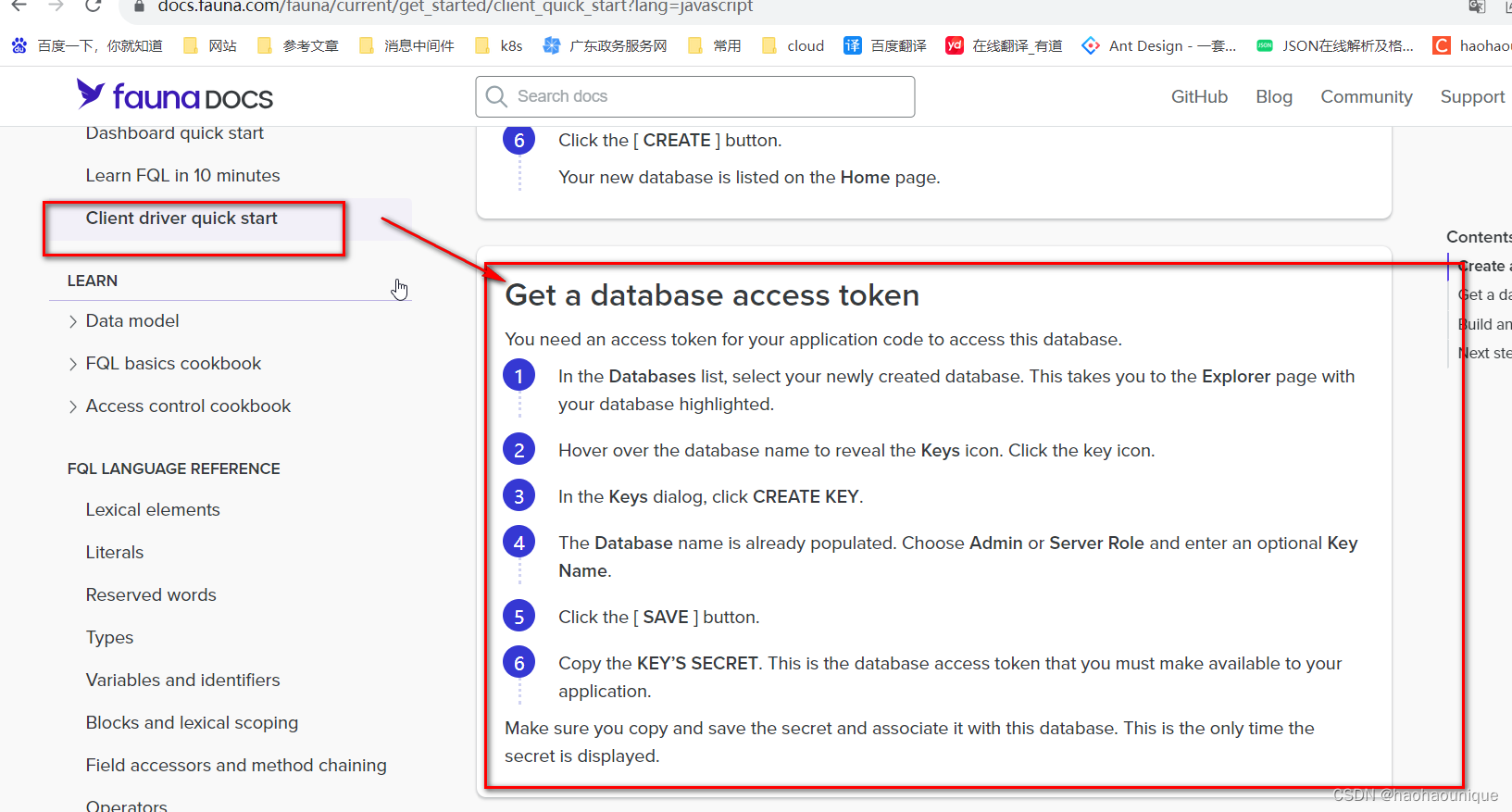
Task: Open the 广东政务服务网 bookmark
Action: [605, 45]
